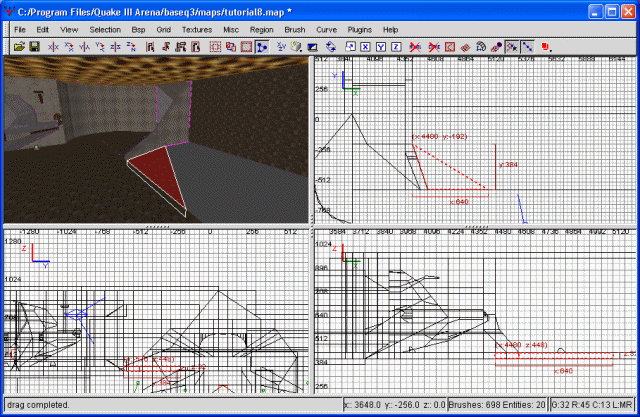Open the View menu
This screenshot has height=417, width=640.
tap(69, 29)
